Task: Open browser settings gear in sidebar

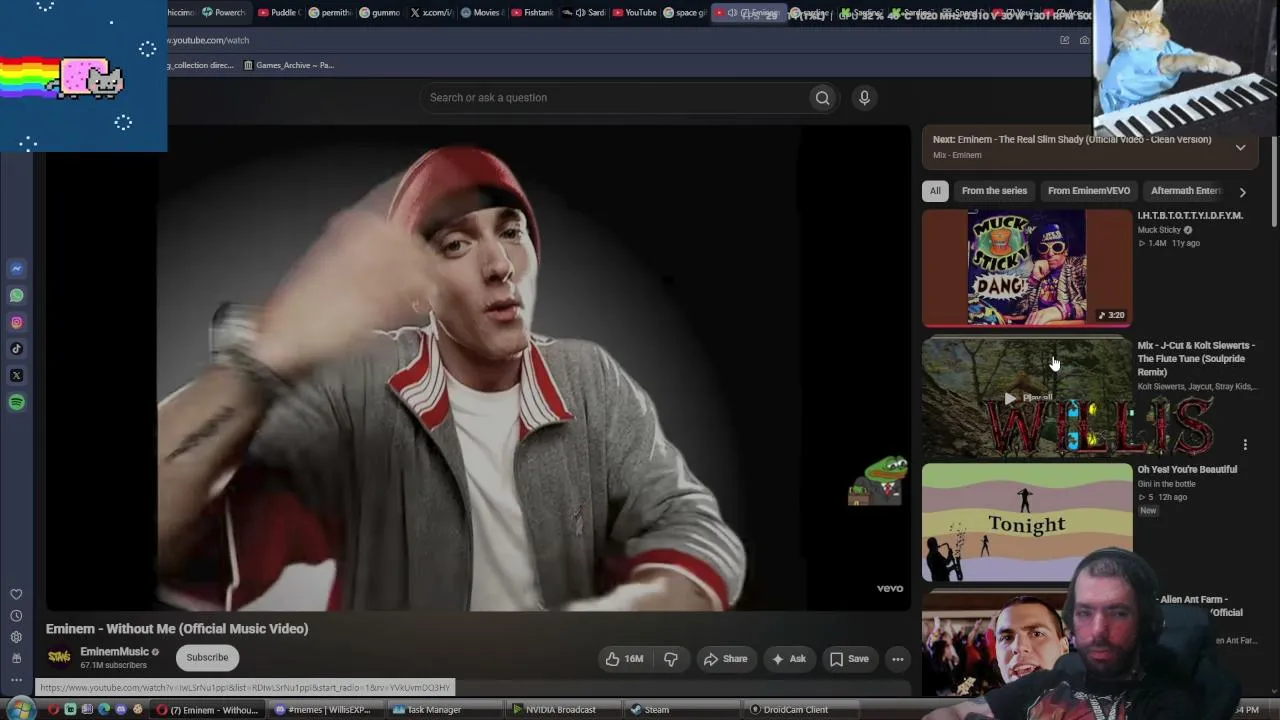Action: coord(16,637)
